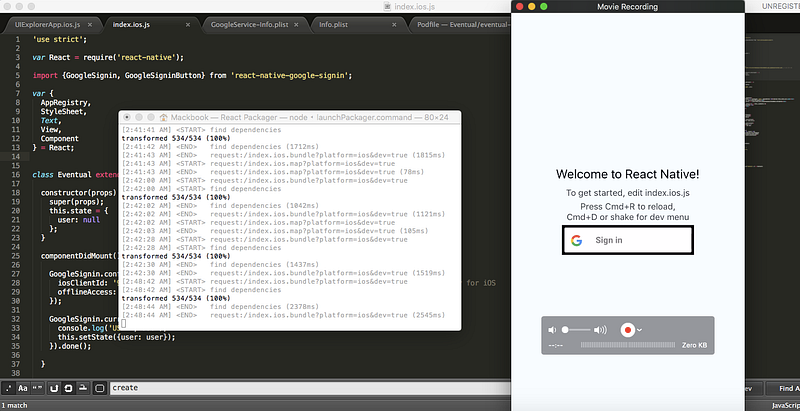Screen dimensions: 800x411
Task: Toggle in-selection search icon
Action: (68, 388)
